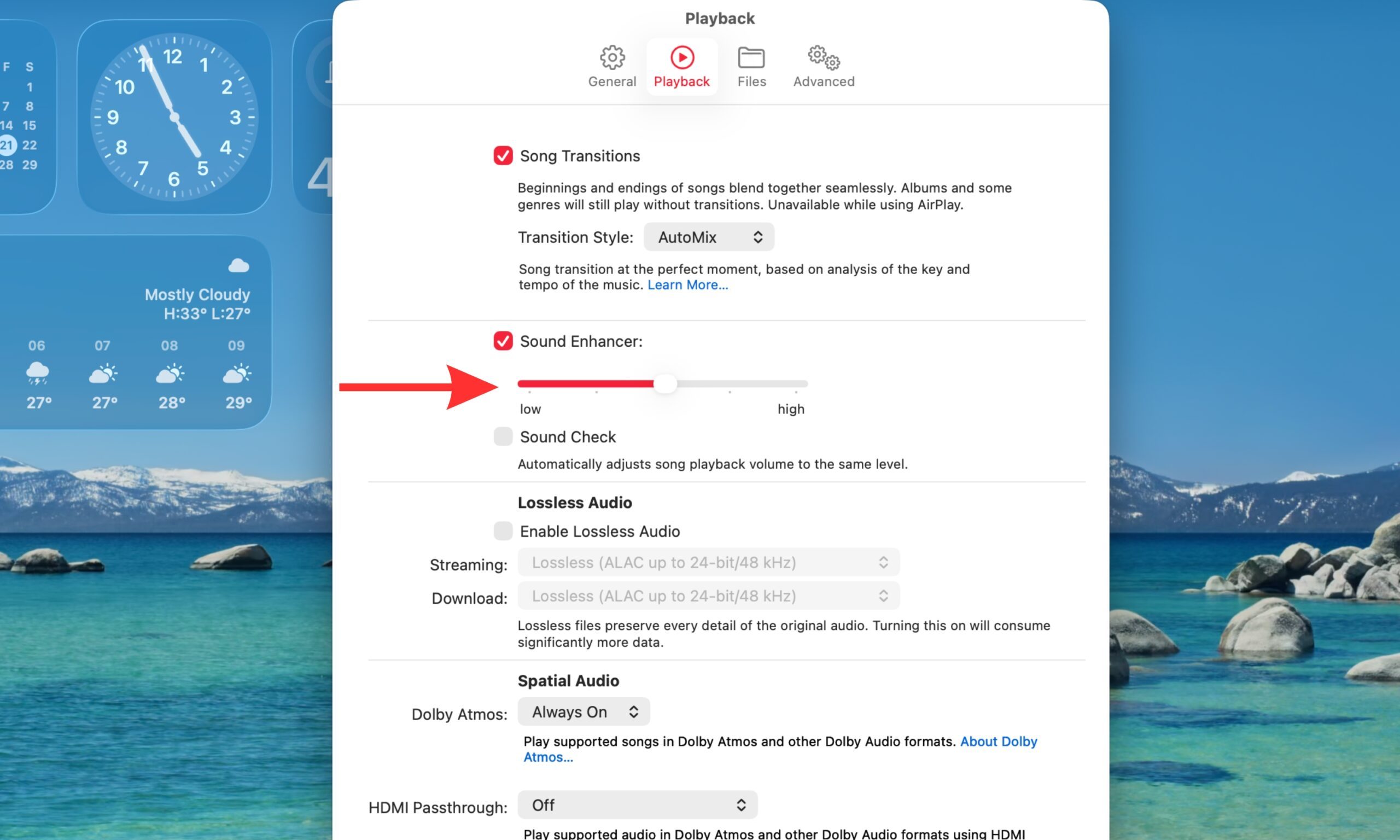Click the slider's "high" label
The height and width of the screenshot is (840, 1400).
coord(791,409)
